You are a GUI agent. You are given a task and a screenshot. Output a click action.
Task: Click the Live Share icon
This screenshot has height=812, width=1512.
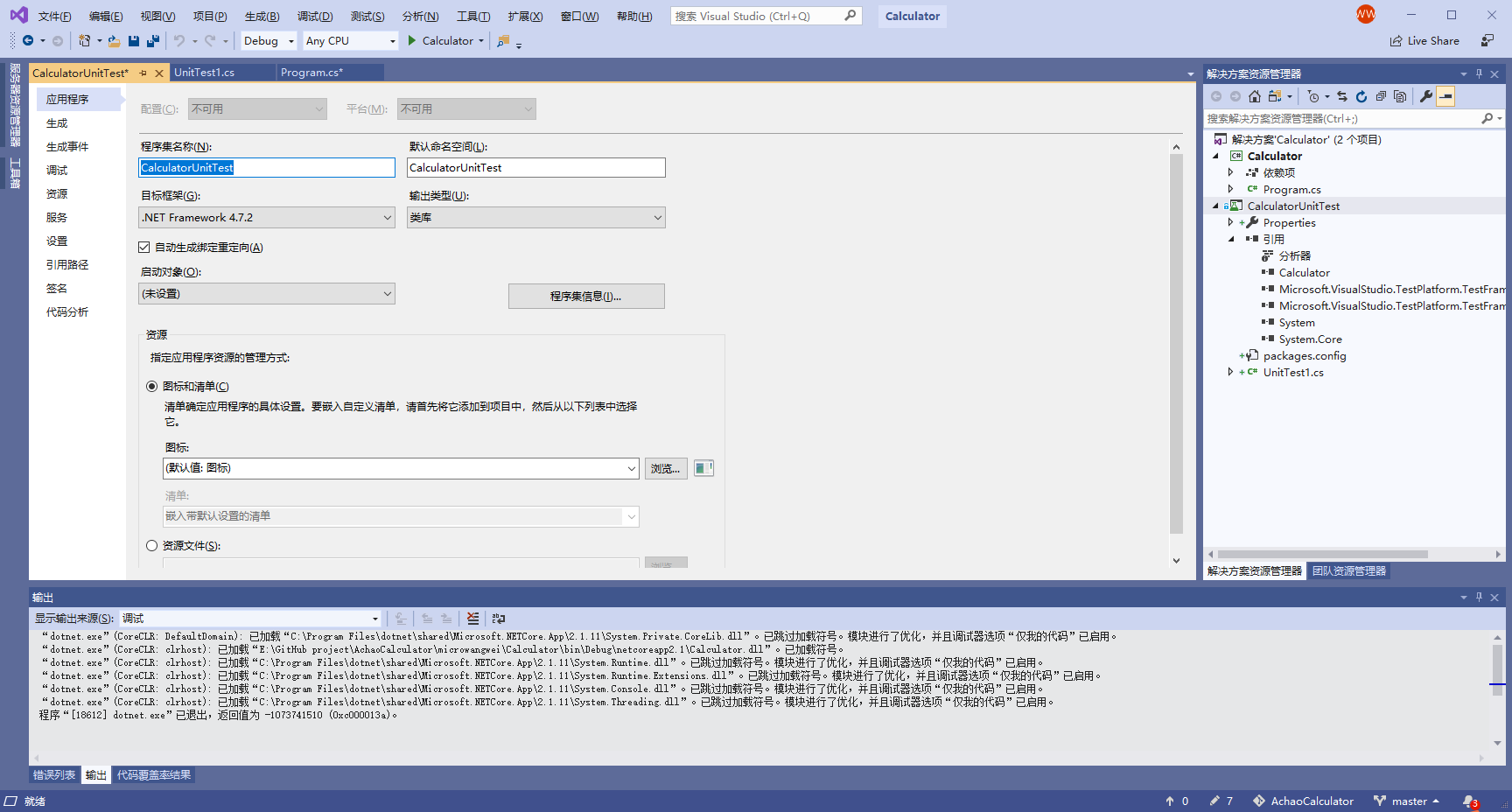[x=1396, y=40]
